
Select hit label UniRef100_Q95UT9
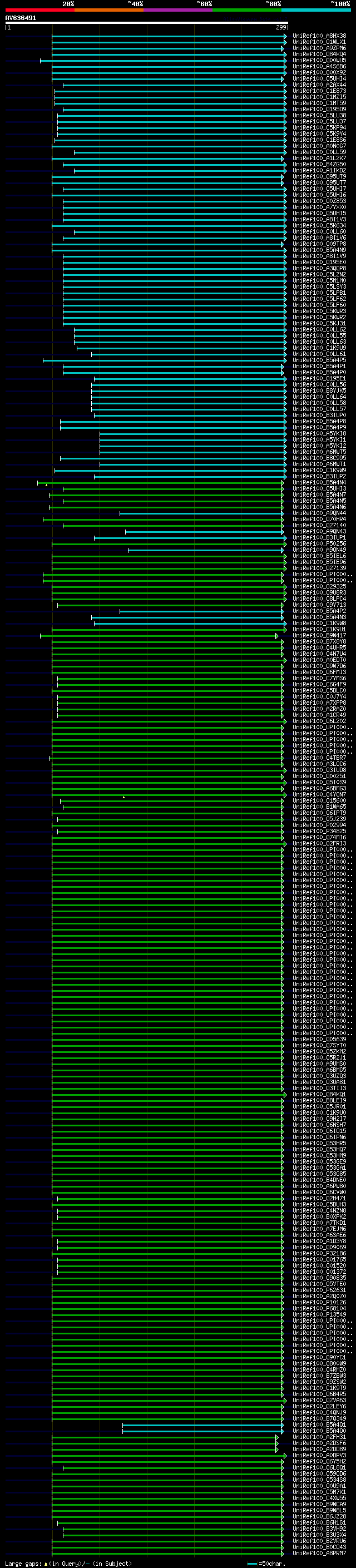coord(319,176)
